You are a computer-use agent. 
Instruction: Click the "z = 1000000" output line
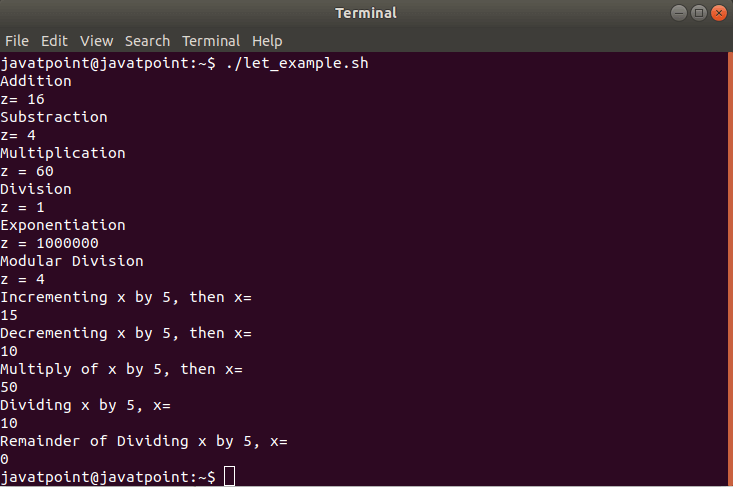point(50,243)
